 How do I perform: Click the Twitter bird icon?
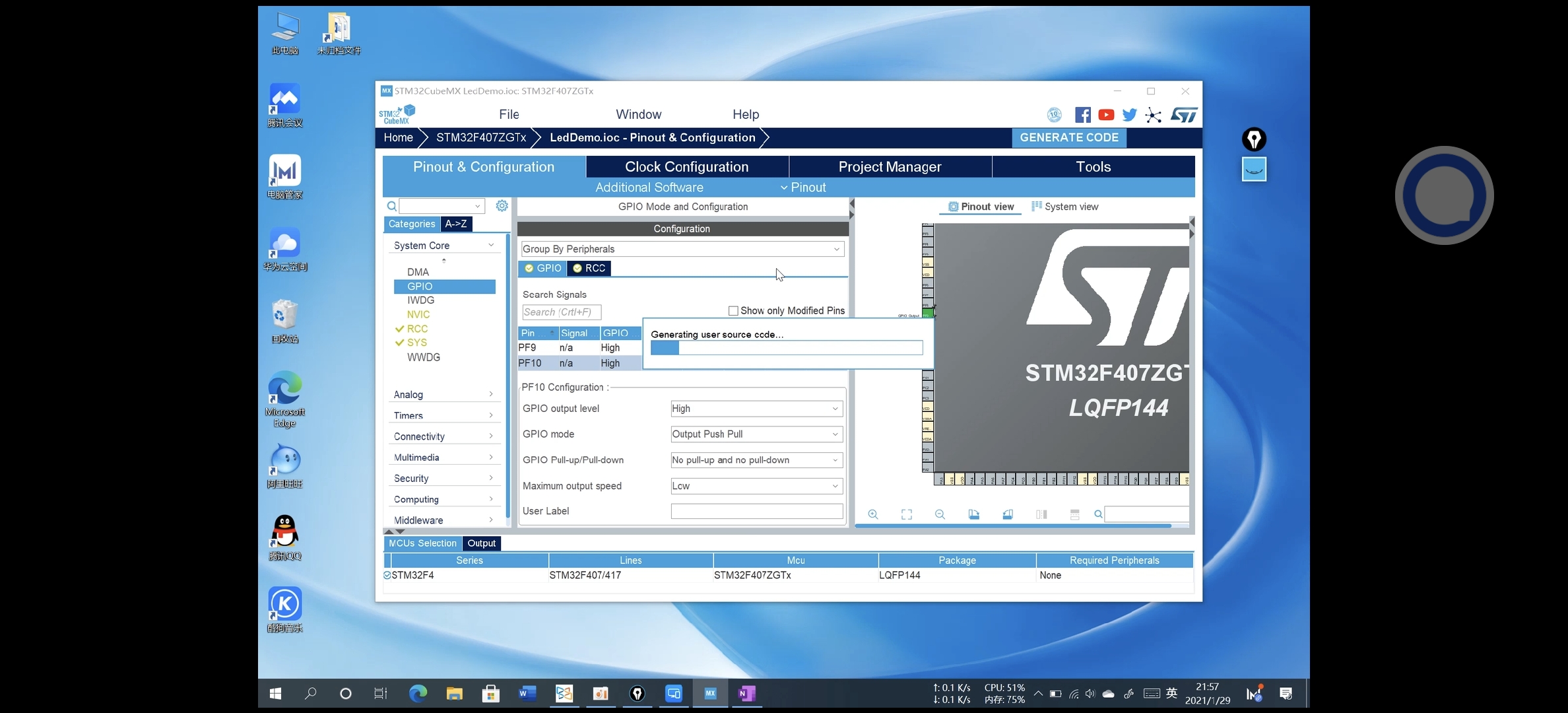coord(1129,115)
